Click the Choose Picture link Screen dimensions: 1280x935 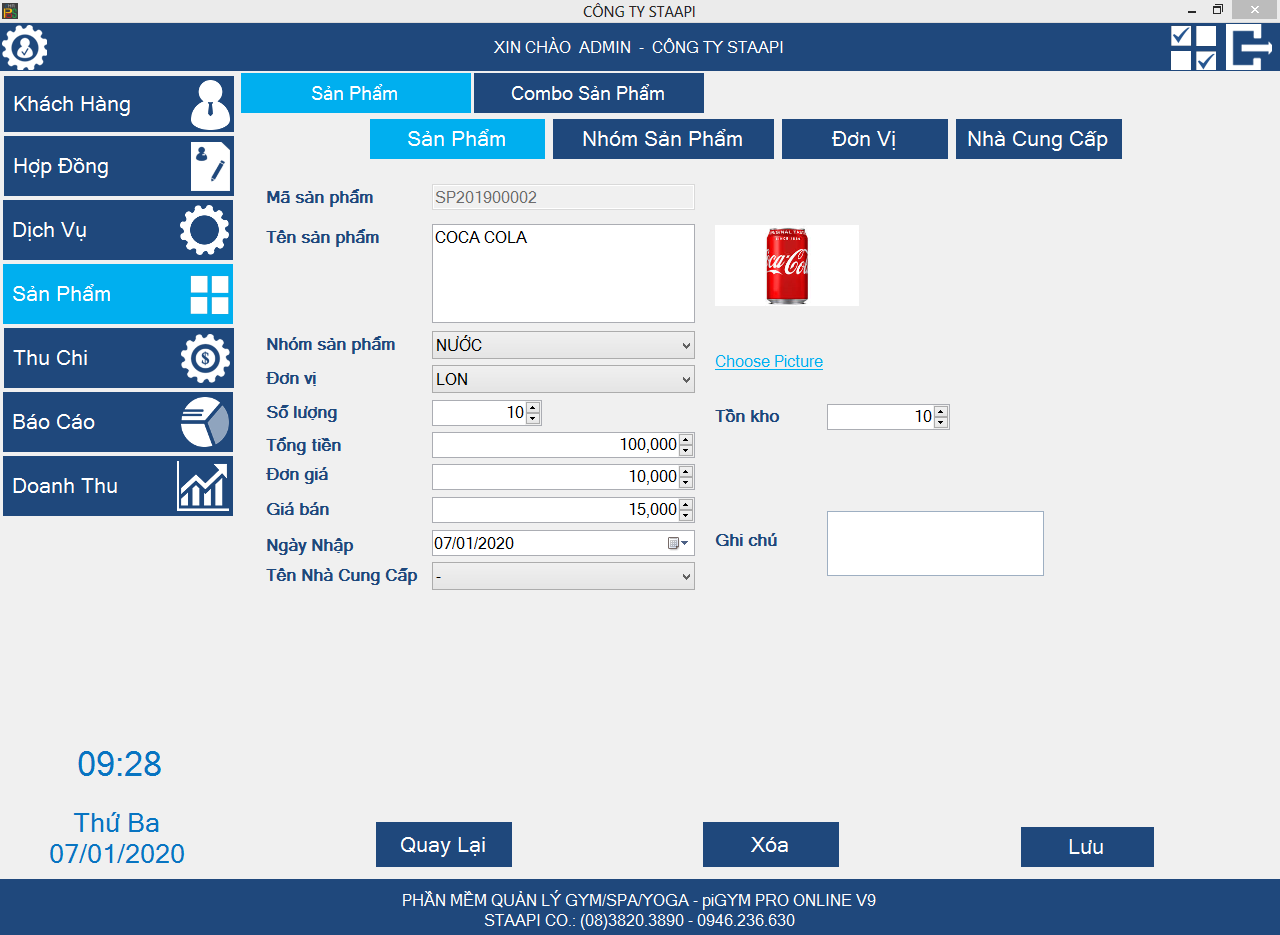(x=769, y=361)
